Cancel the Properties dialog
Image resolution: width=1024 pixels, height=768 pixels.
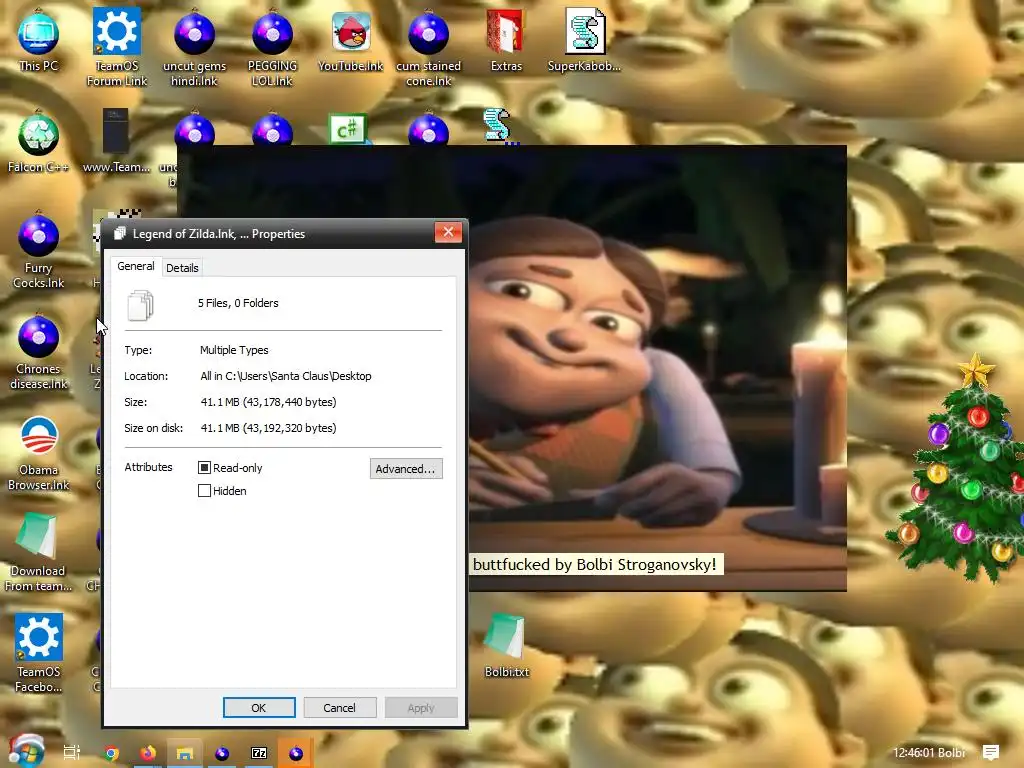coord(340,708)
